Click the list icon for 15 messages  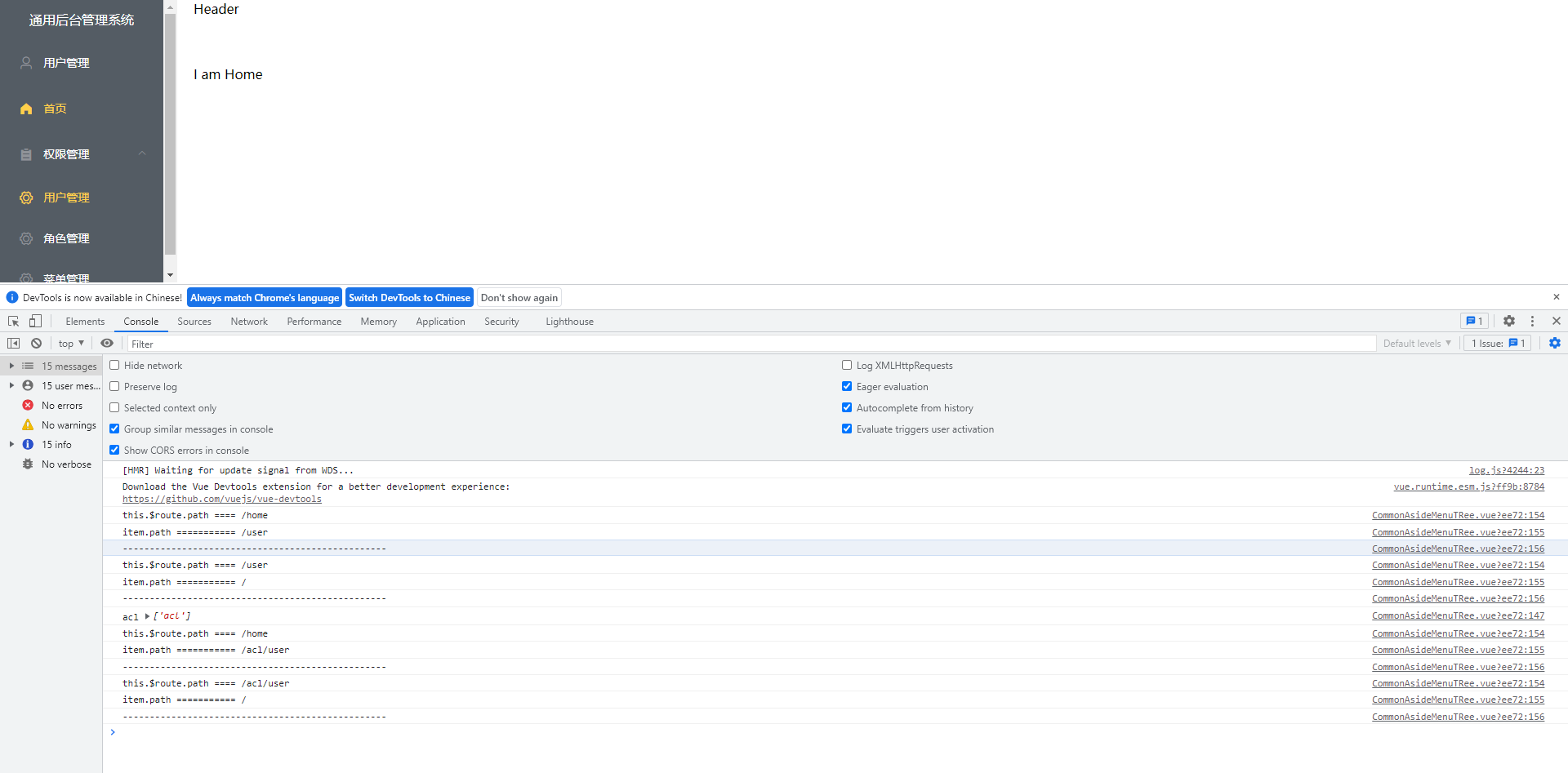pyautogui.click(x=28, y=366)
